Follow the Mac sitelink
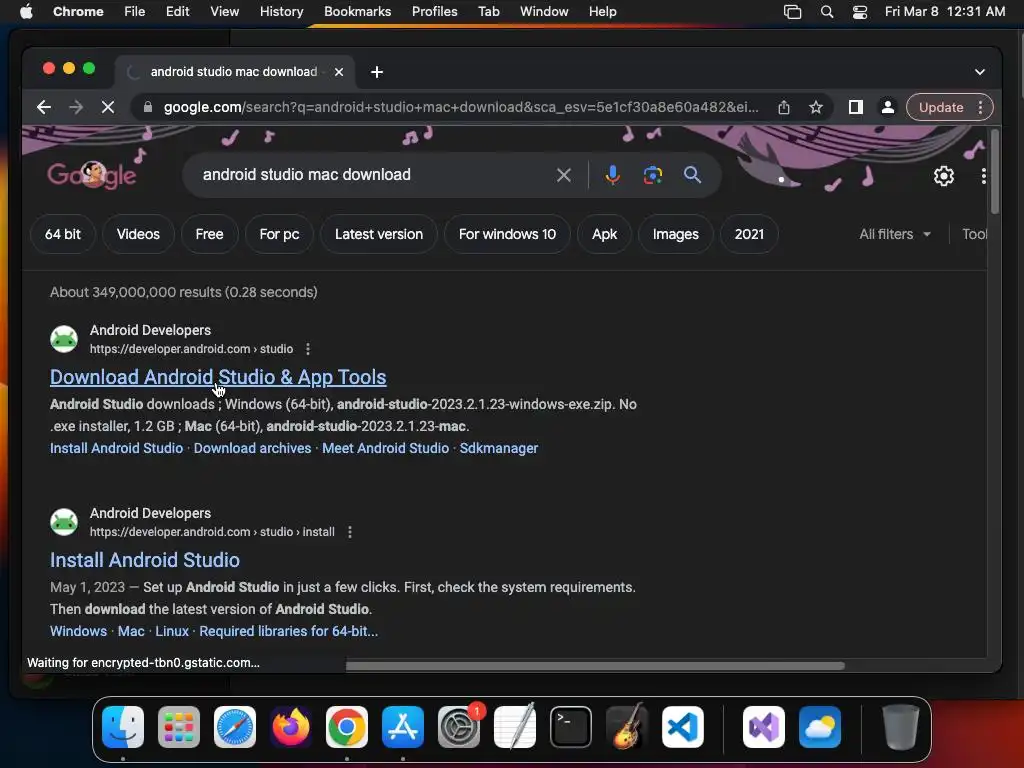The image size is (1024, 768). pos(131,631)
